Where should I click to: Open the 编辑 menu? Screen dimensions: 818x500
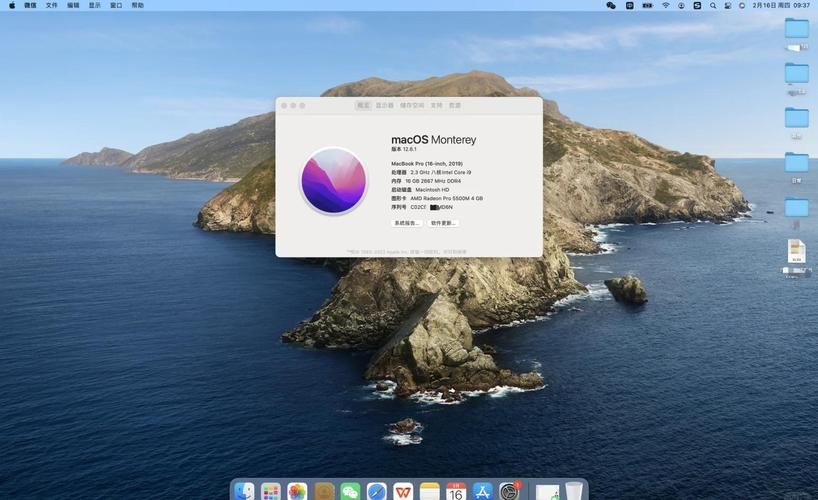click(x=73, y=5)
